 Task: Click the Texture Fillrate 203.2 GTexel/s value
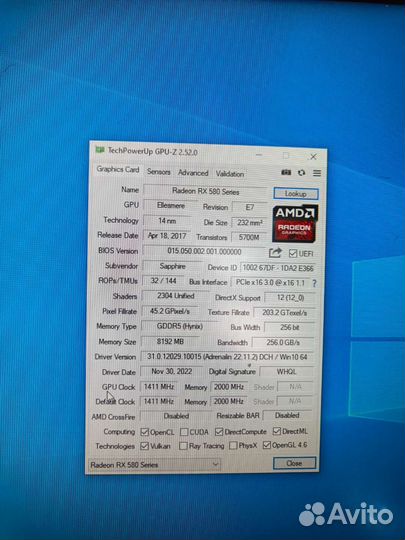[x=284, y=313]
